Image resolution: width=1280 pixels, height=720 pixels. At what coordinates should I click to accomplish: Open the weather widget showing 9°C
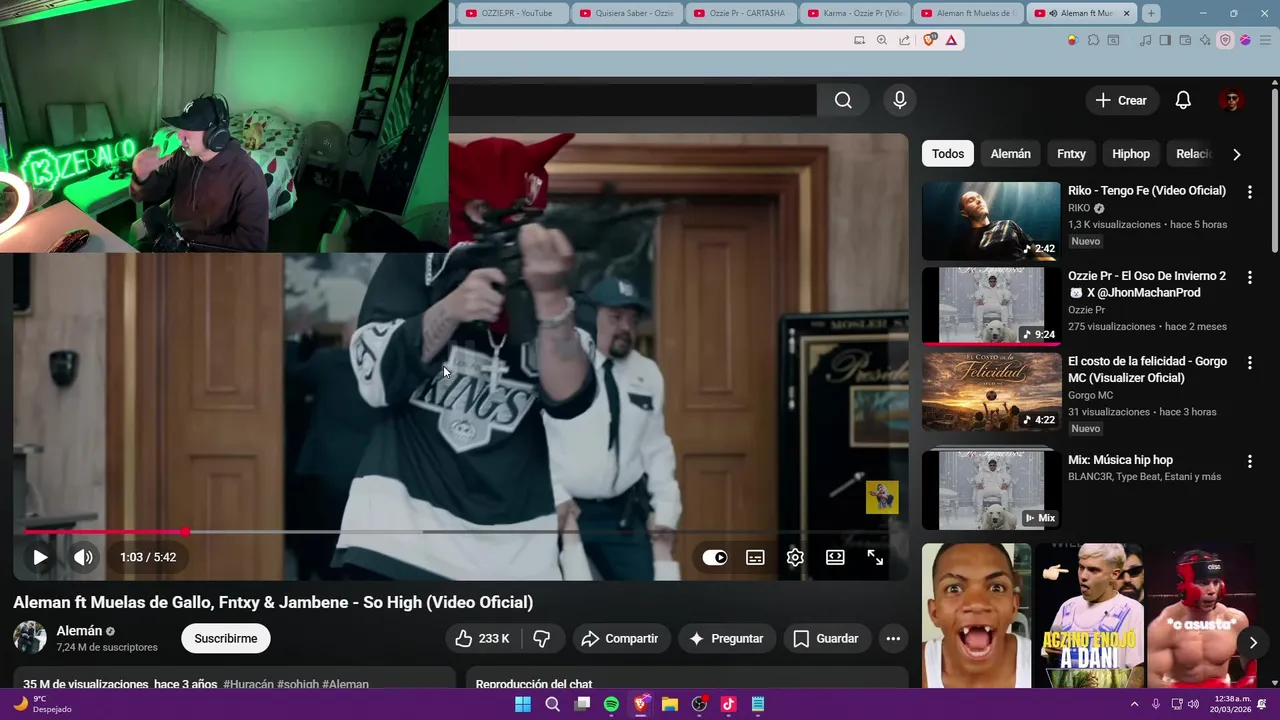click(43, 704)
